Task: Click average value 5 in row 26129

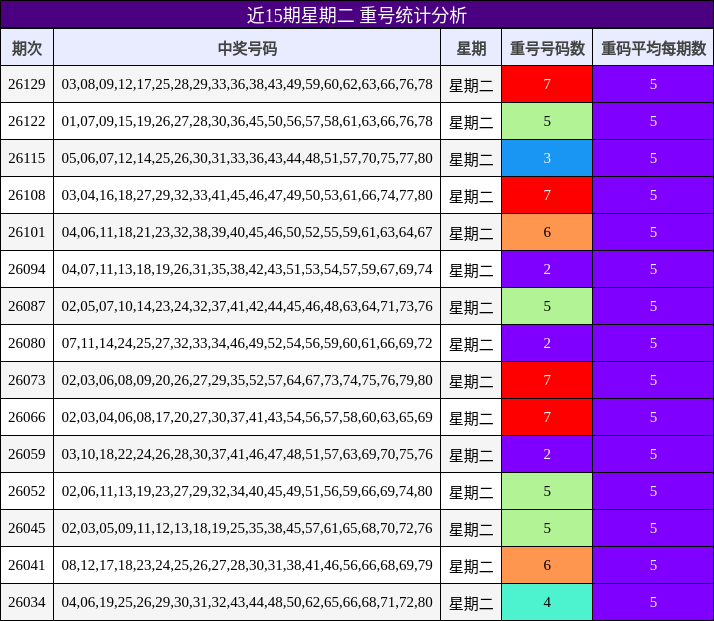Action: point(653,84)
